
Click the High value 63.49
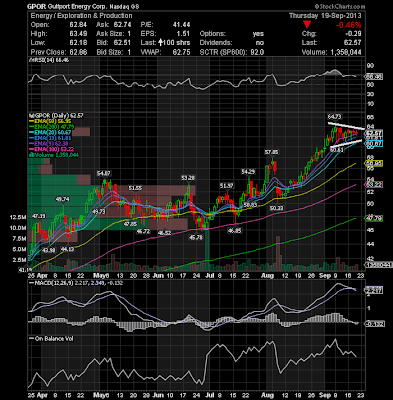(x=79, y=34)
